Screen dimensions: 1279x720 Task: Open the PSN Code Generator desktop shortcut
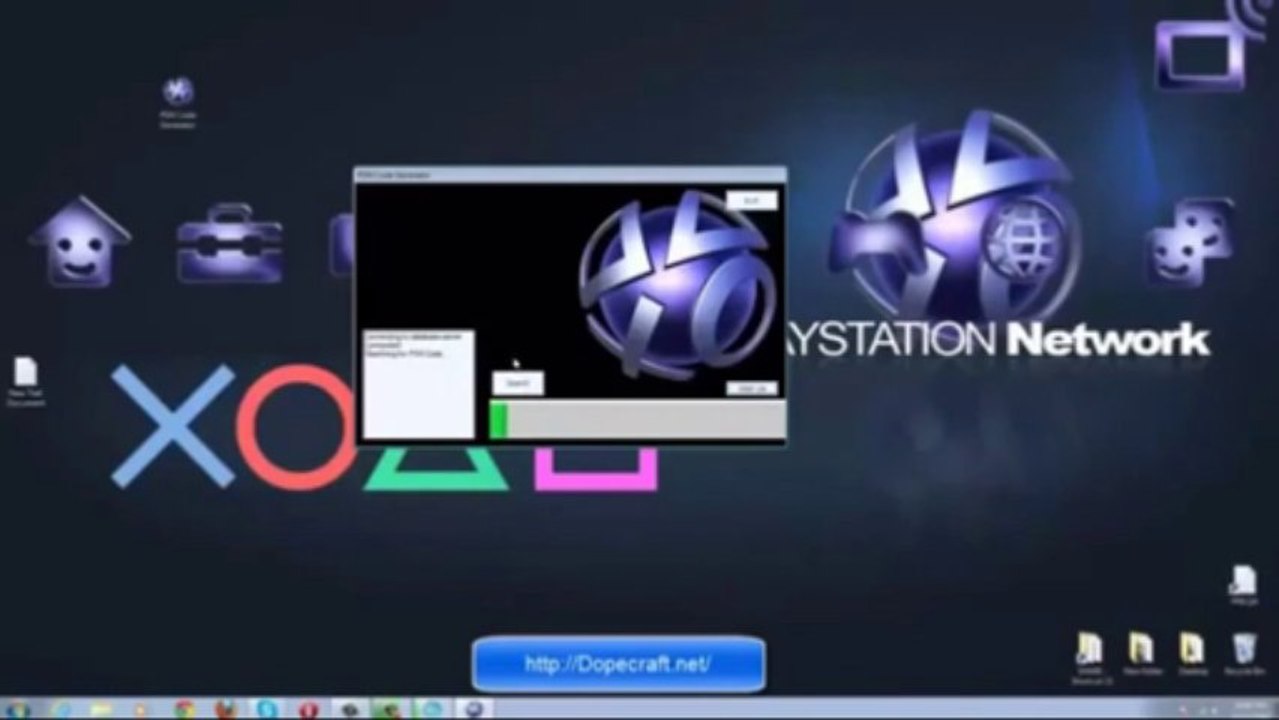[178, 103]
